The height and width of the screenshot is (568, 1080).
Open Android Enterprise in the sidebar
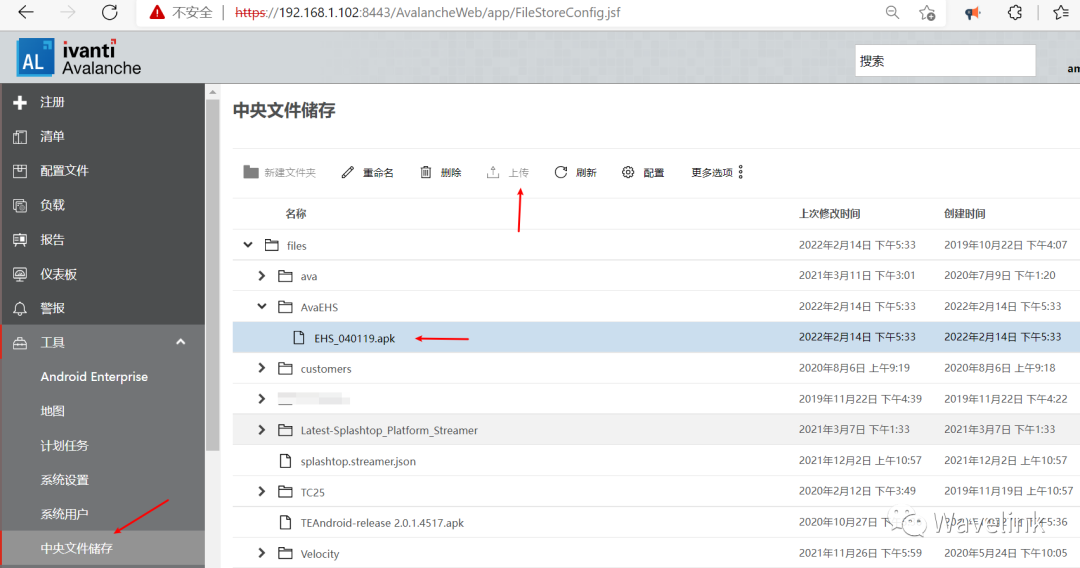(94, 377)
